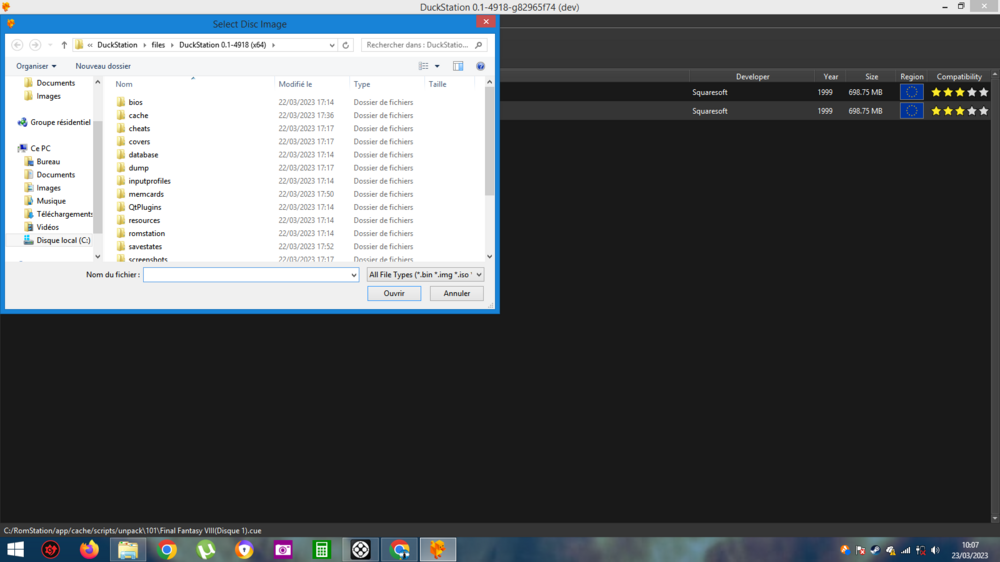The image size is (1000, 562).
Task: Click the Back navigation arrow in dialog
Action: point(17,45)
